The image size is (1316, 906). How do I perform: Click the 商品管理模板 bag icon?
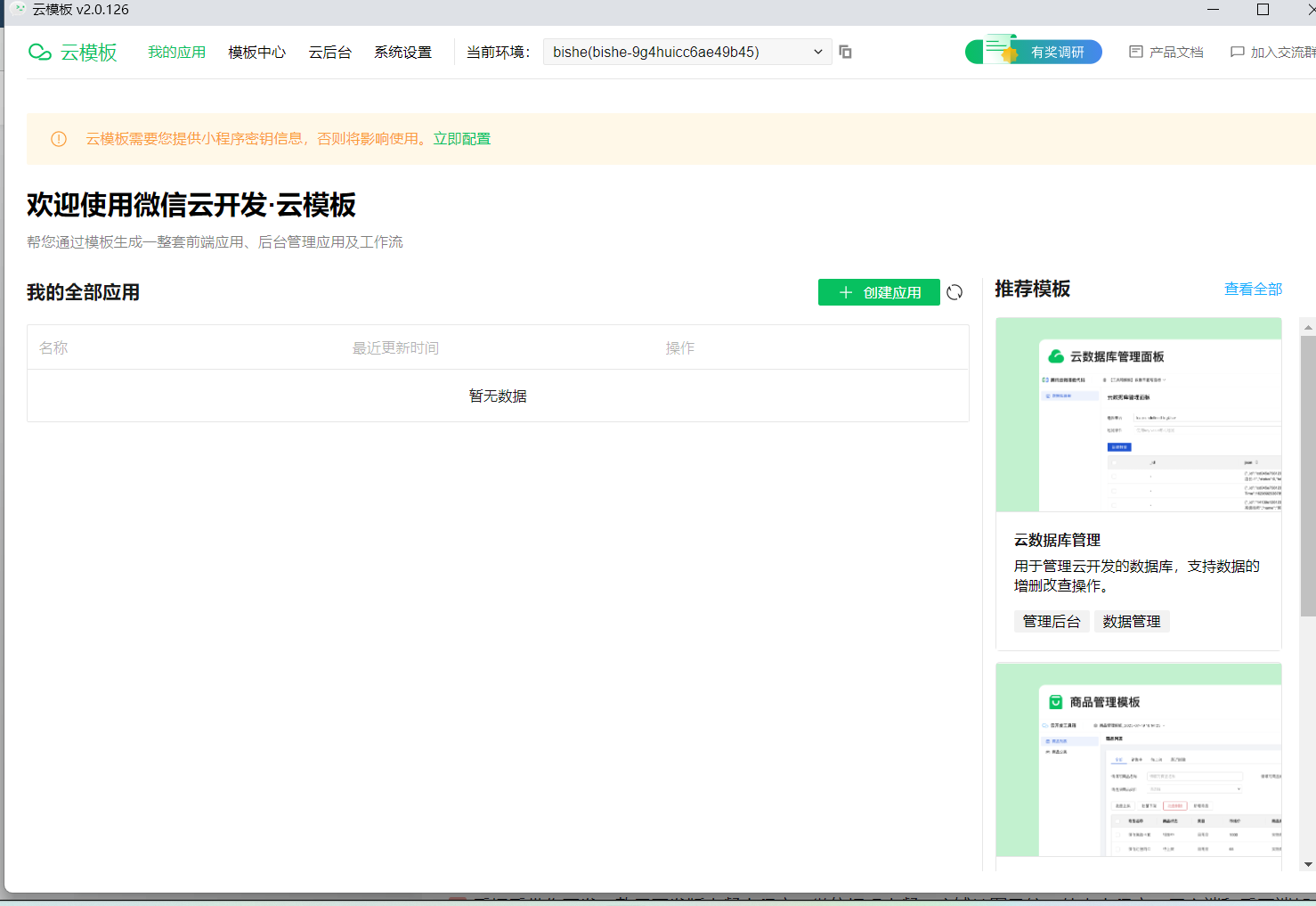click(1056, 702)
